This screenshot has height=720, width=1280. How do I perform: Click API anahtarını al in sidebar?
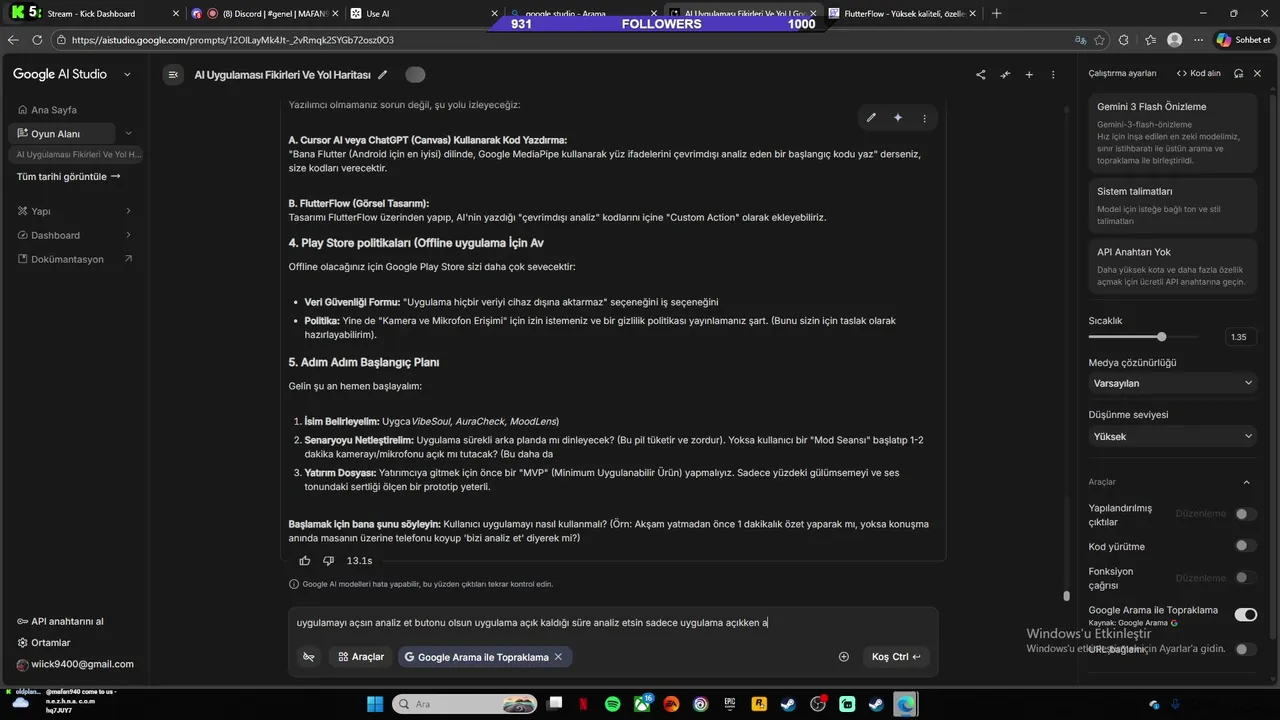pos(60,621)
